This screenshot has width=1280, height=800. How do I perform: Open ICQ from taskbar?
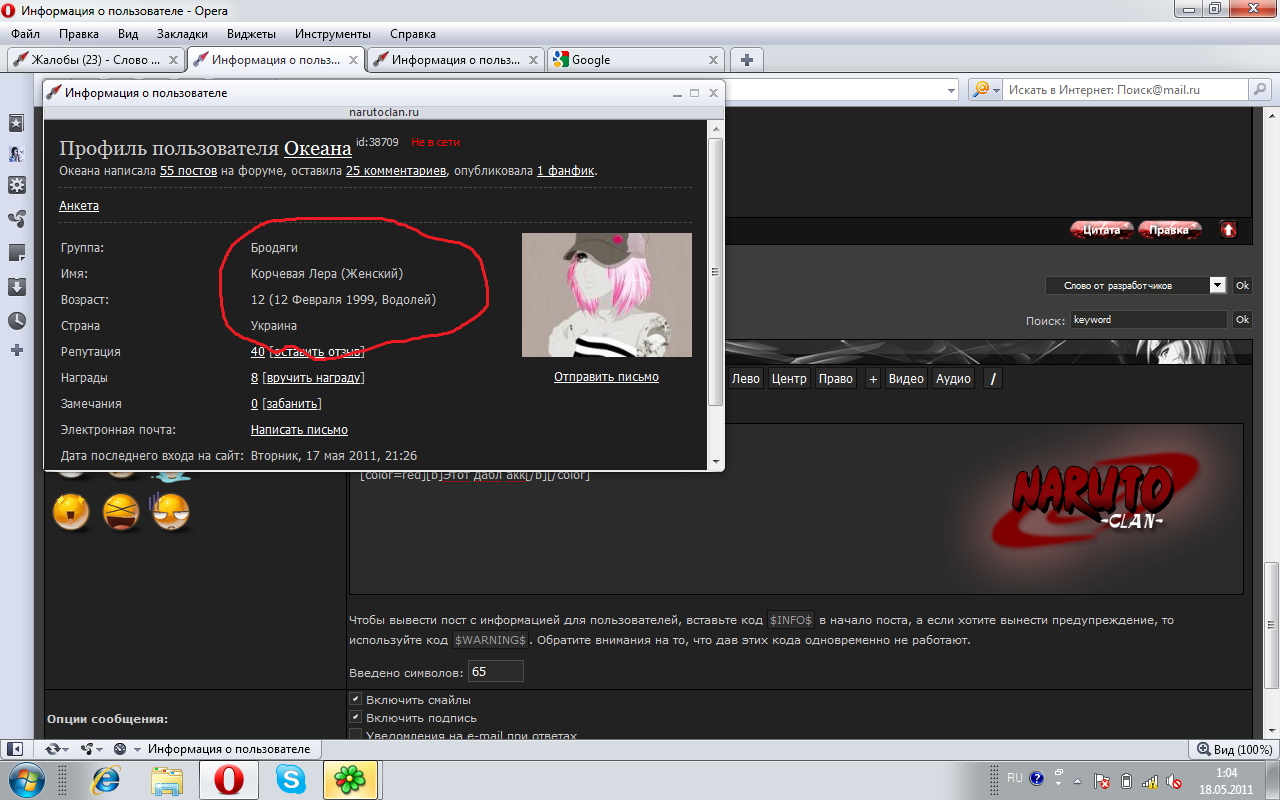coord(350,778)
